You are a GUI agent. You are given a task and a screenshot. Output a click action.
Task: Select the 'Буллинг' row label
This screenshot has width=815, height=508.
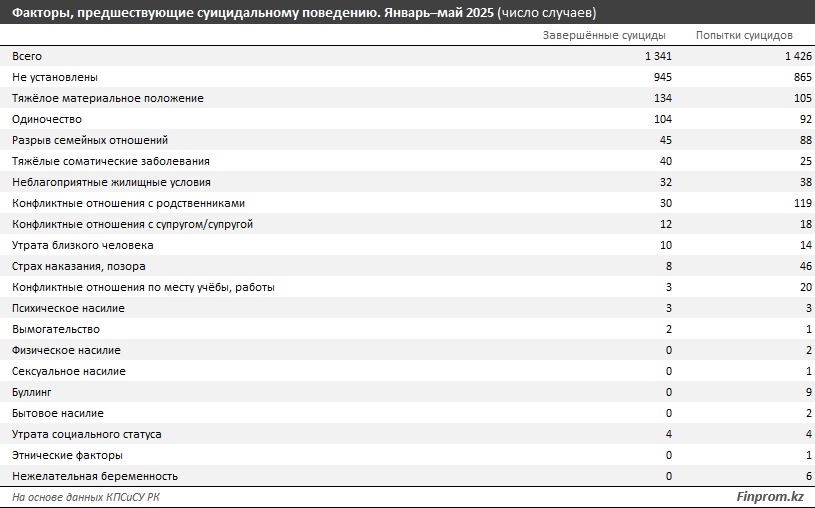(32, 392)
